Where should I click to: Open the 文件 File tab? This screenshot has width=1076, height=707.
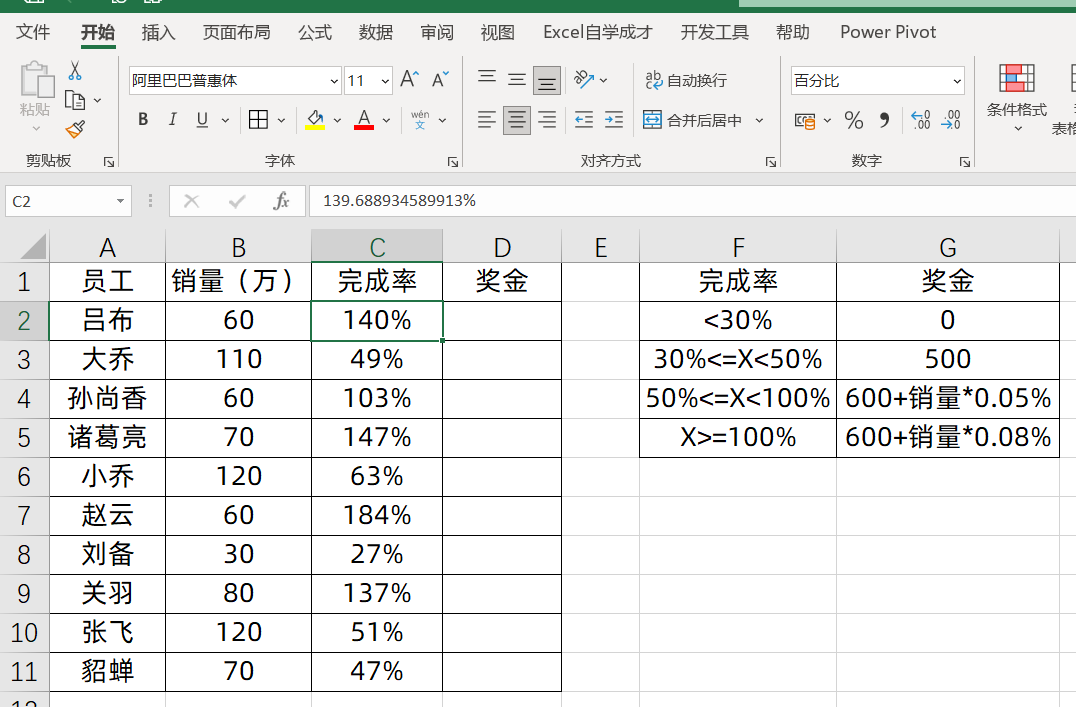[x=33, y=32]
